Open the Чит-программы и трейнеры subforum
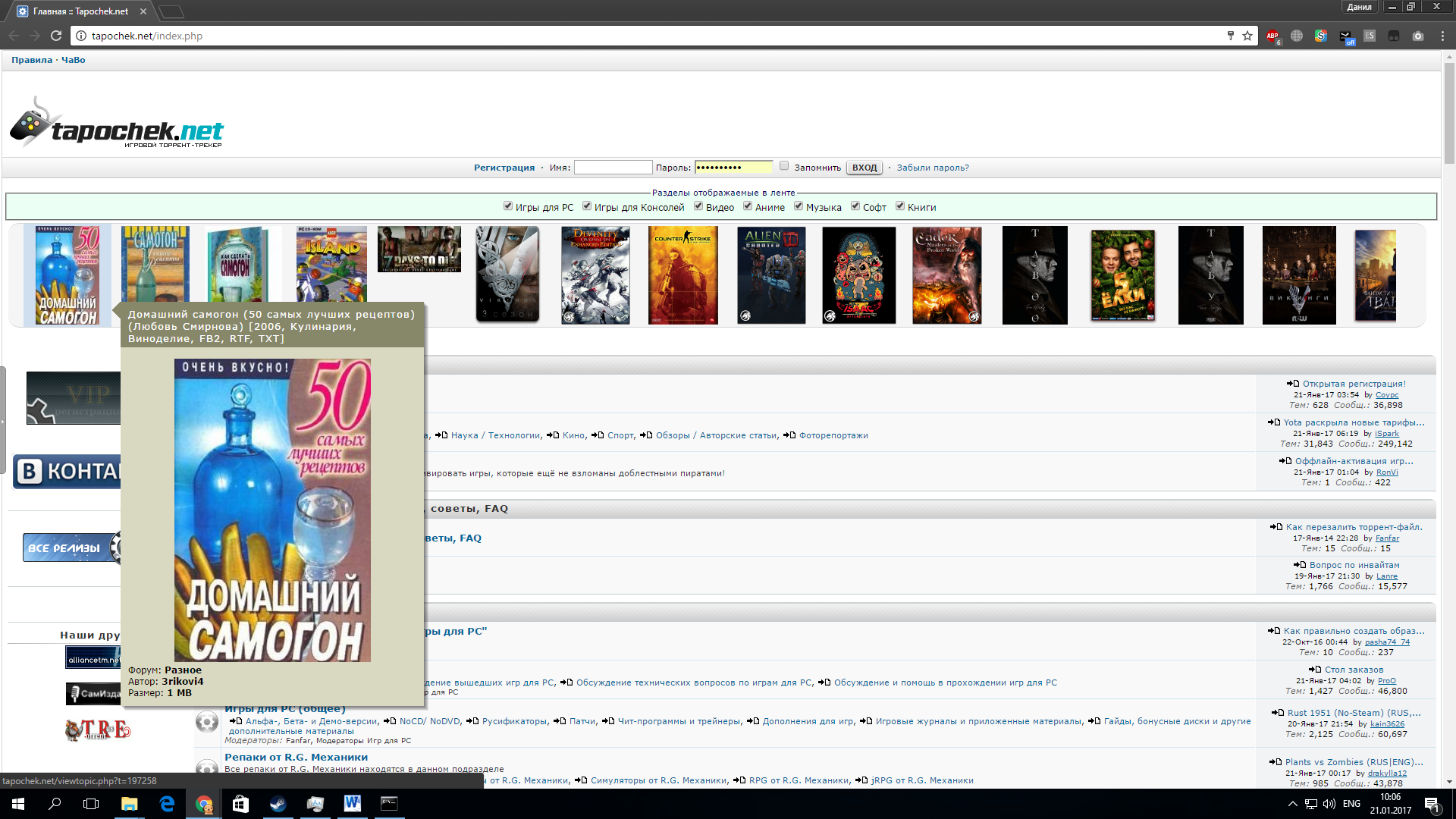 (x=679, y=721)
